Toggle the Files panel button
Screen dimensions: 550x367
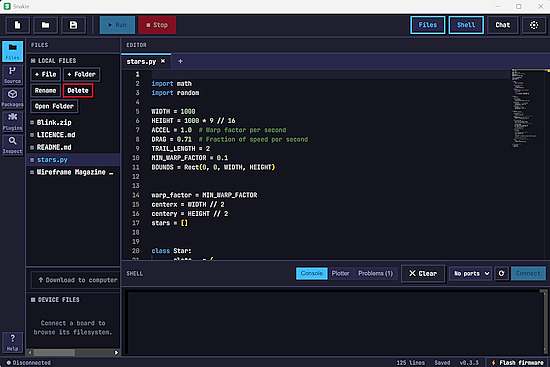pos(428,25)
